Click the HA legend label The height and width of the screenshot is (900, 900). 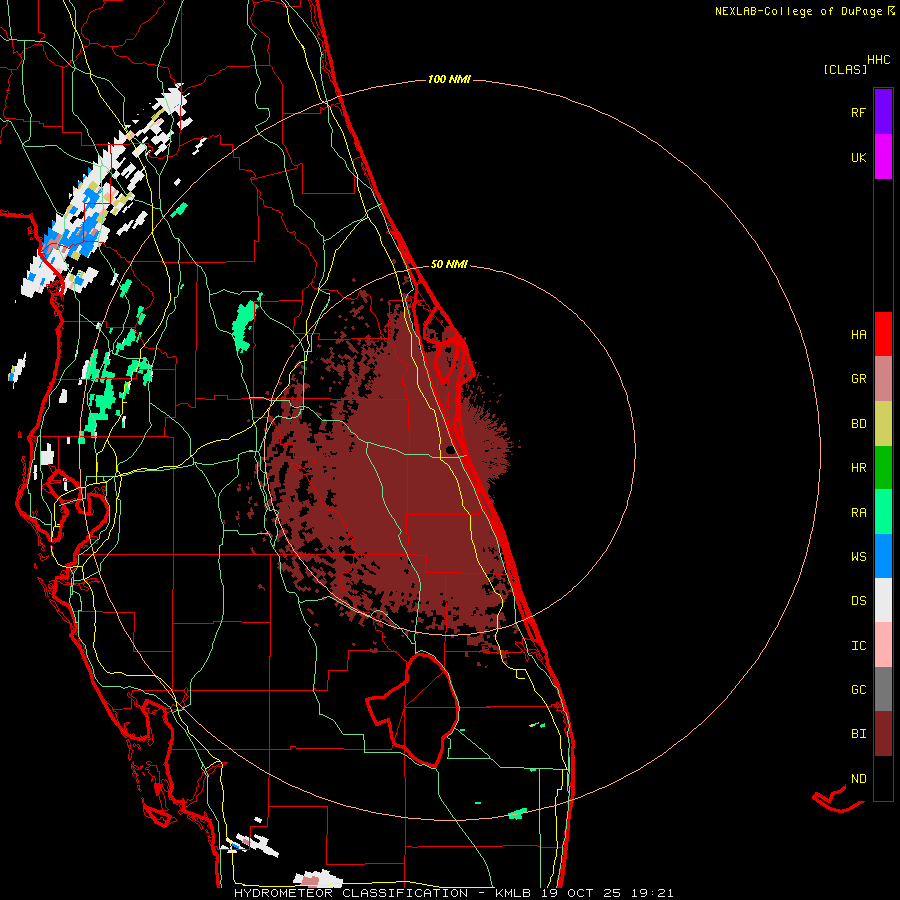[x=858, y=335]
